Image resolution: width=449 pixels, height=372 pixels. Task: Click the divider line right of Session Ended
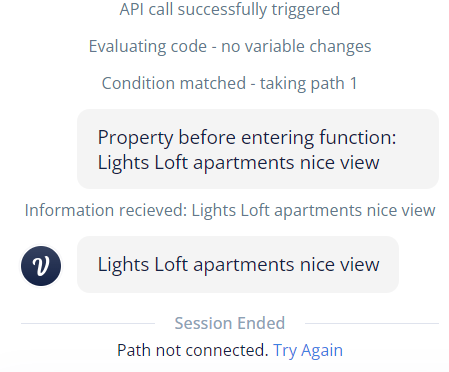(x=372, y=323)
